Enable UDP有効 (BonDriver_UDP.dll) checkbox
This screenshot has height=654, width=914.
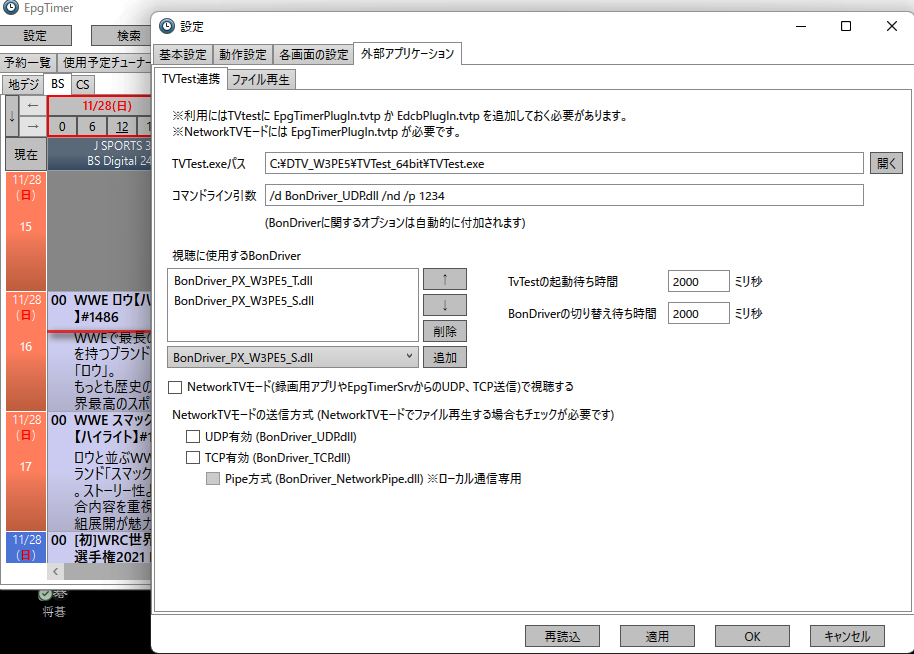(x=193, y=437)
